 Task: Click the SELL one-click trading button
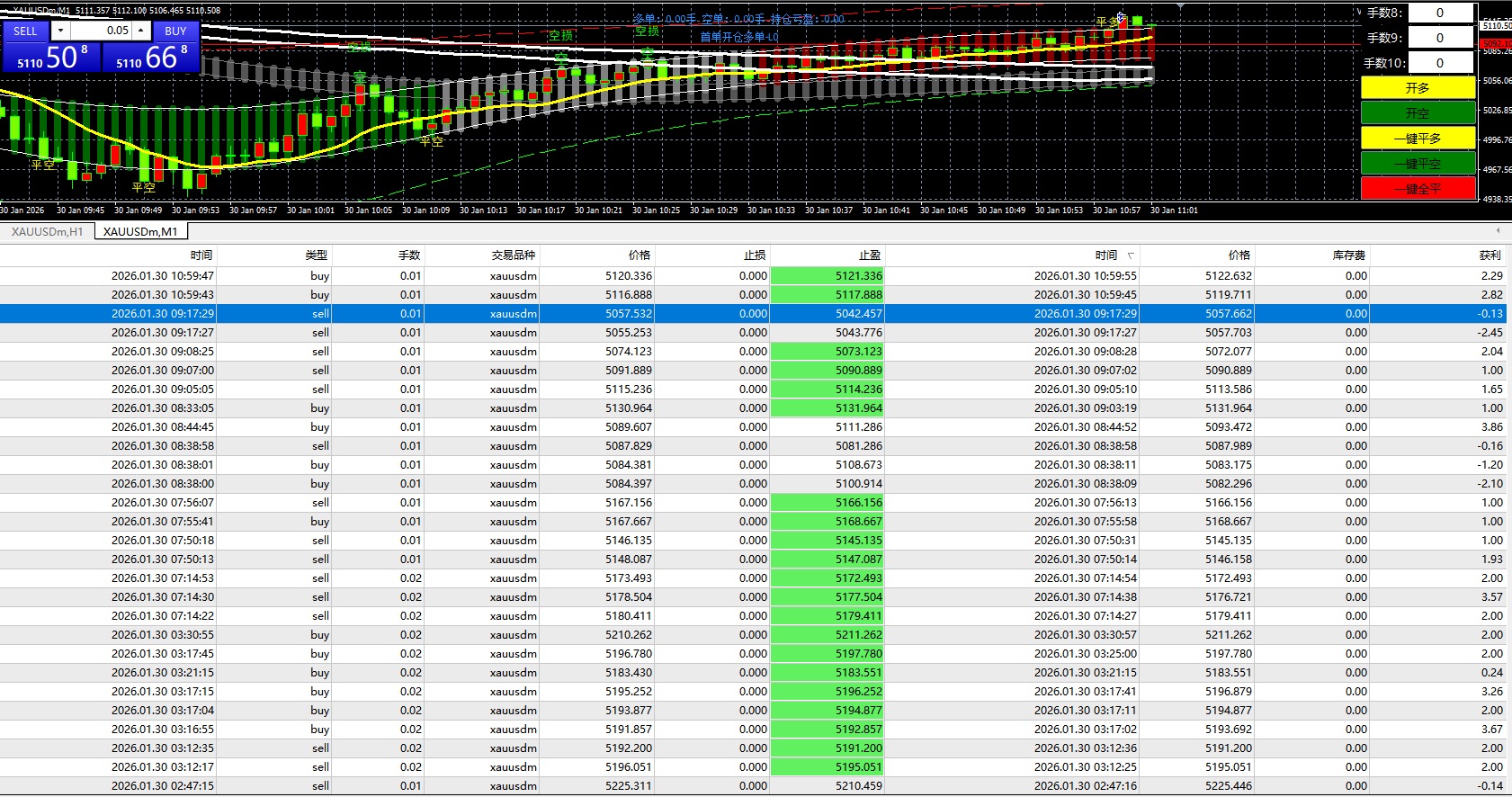[x=25, y=31]
